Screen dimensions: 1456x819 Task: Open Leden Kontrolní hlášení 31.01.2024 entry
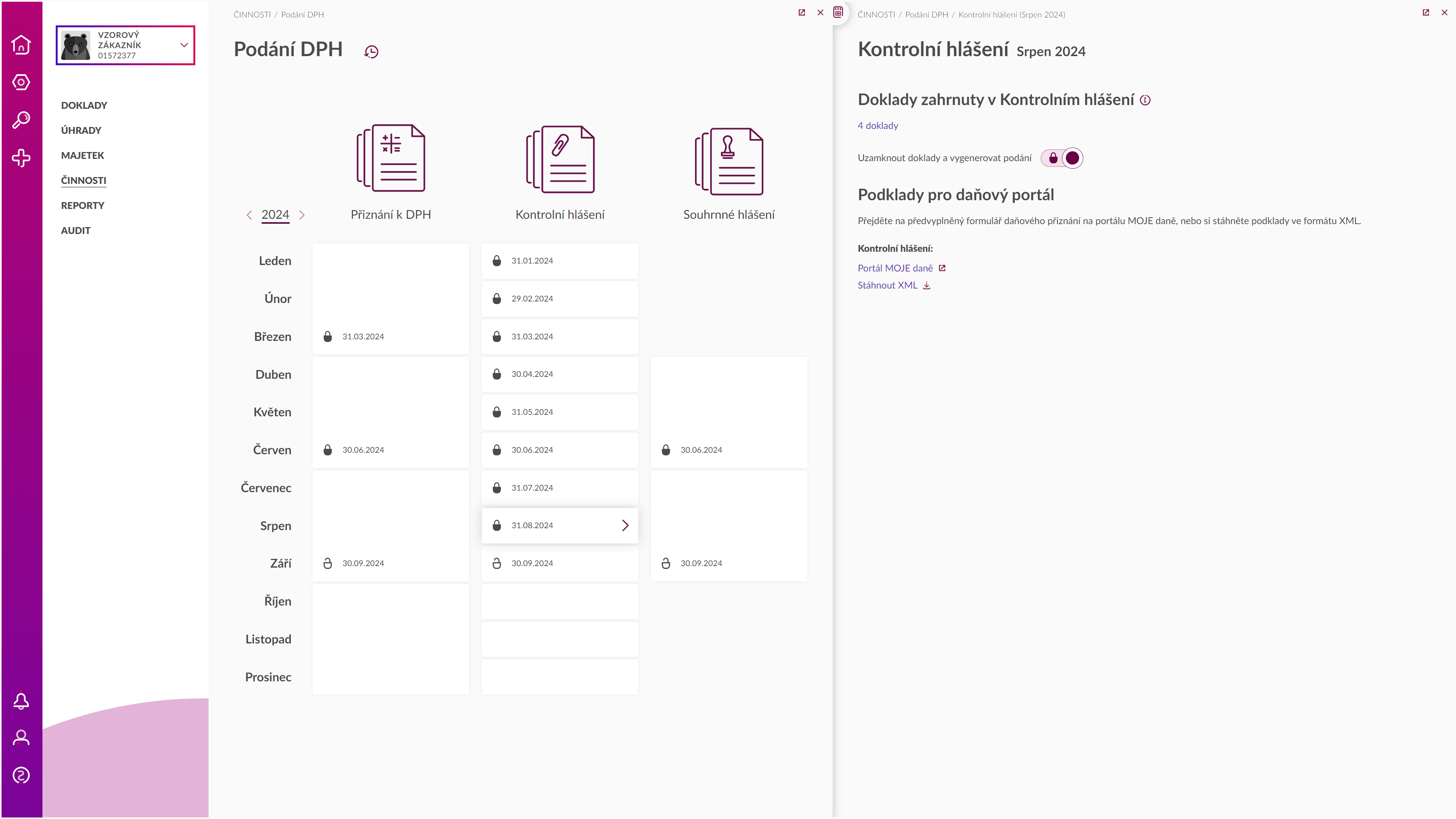[560, 260]
